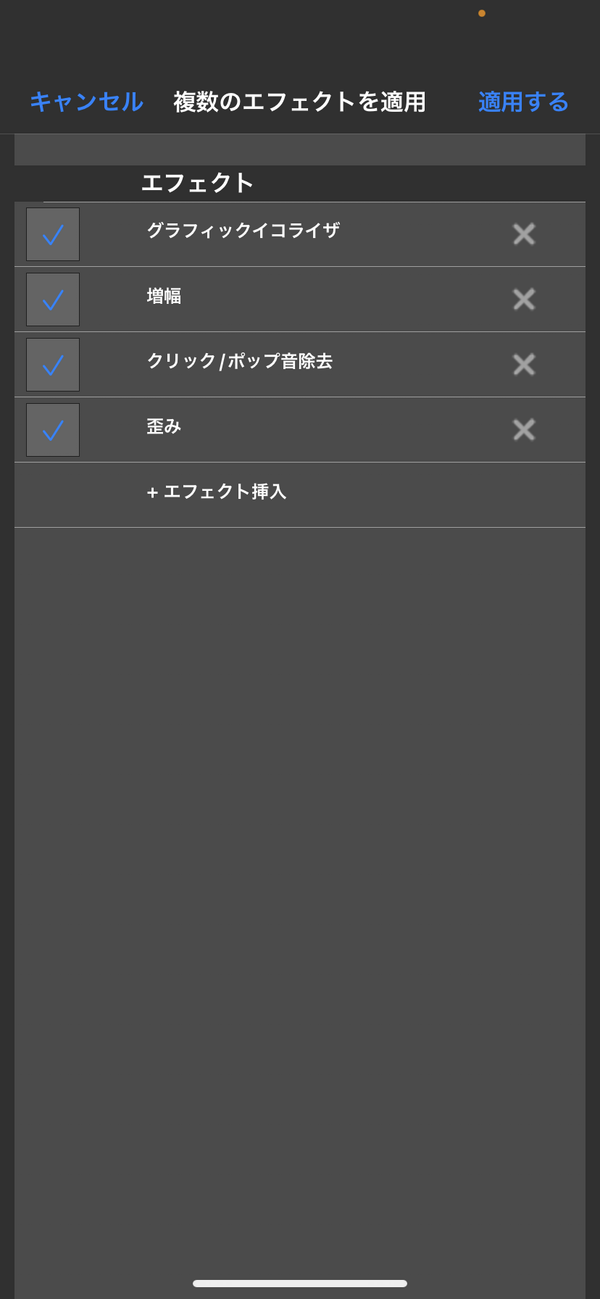Open the グラフィックイコライザ effect entry
The height and width of the screenshot is (1299, 600).
coord(243,230)
